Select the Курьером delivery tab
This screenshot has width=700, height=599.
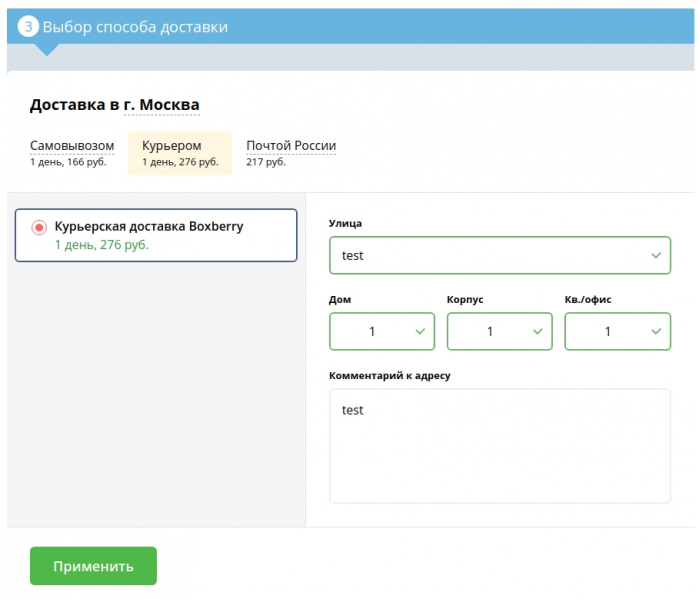(180, 153)
